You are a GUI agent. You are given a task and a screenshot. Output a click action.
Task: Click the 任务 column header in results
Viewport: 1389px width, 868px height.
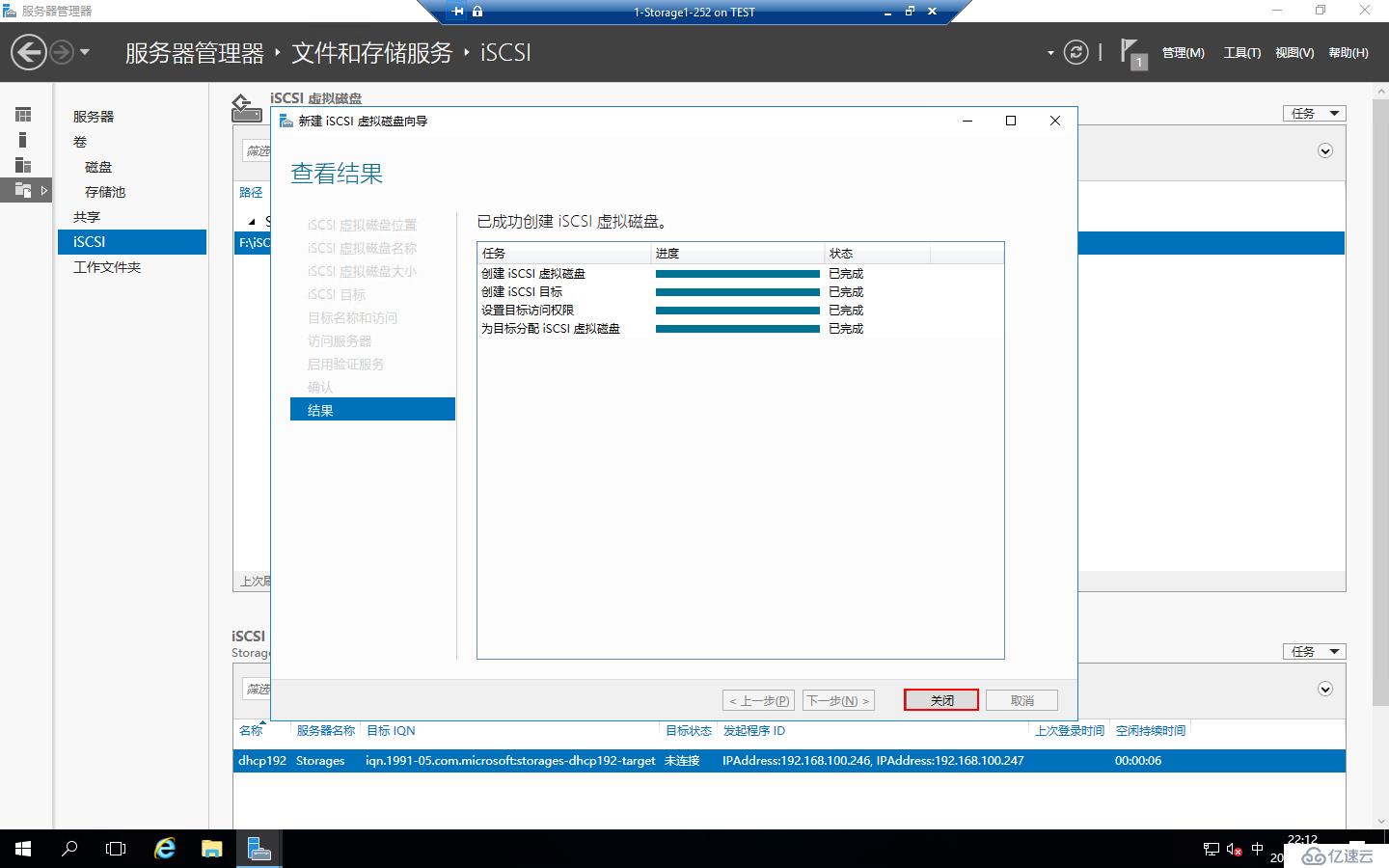click(x=564, y=253)
